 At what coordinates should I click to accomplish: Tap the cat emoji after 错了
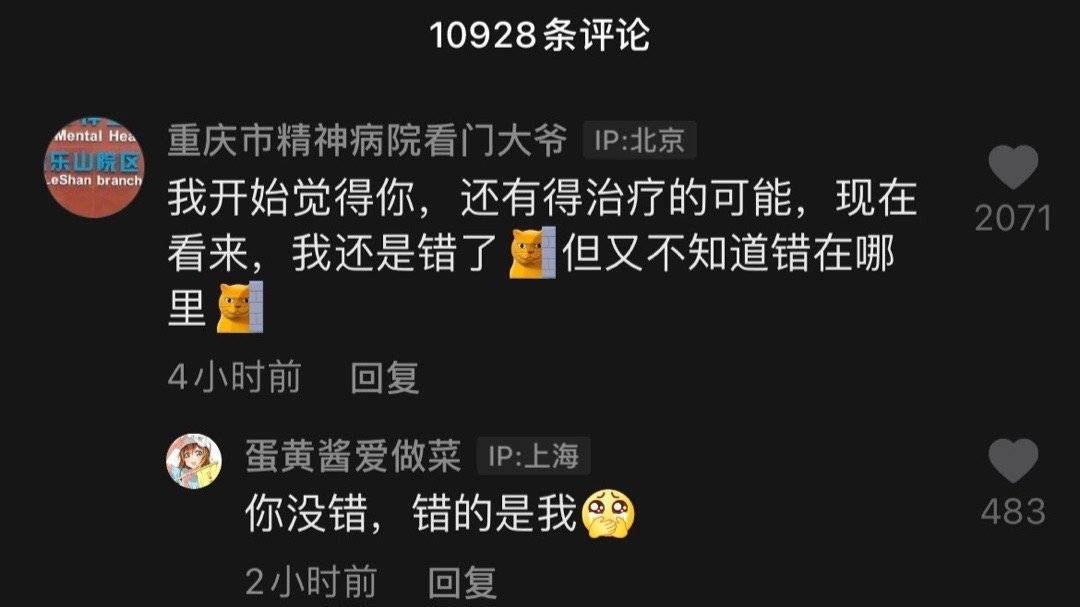(532, 251)
